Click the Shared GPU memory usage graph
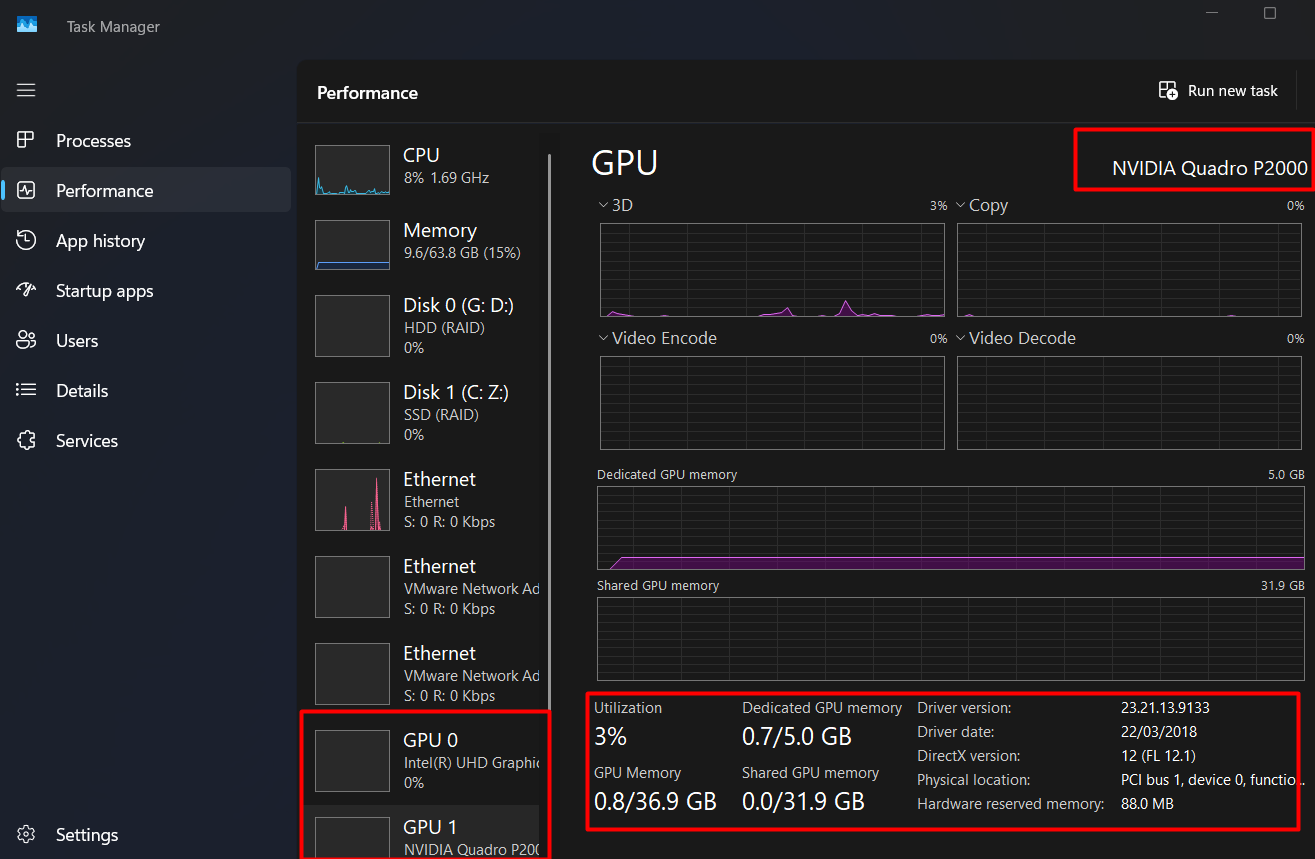The width and height of the screenshot is (1315, 859). point(951,639)
